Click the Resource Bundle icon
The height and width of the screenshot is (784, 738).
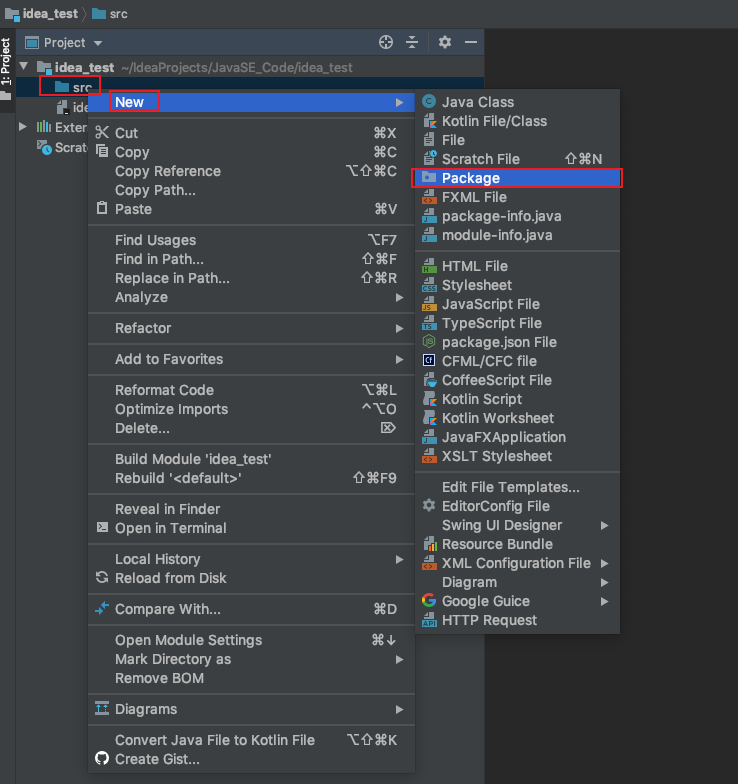pyautogui.click(x=429, y=544)
